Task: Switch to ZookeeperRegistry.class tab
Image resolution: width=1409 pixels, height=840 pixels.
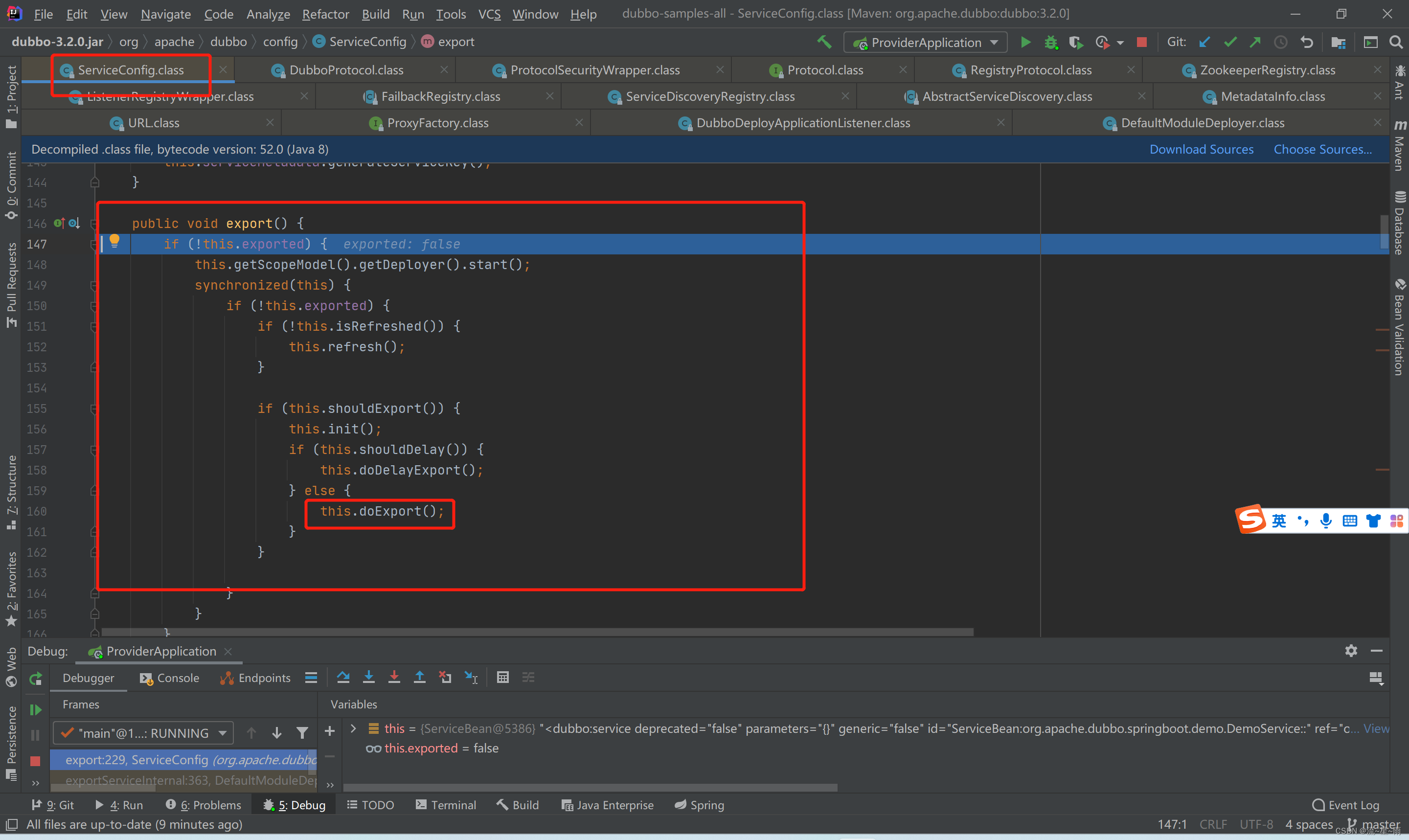Action: (x=1268, y=70)
